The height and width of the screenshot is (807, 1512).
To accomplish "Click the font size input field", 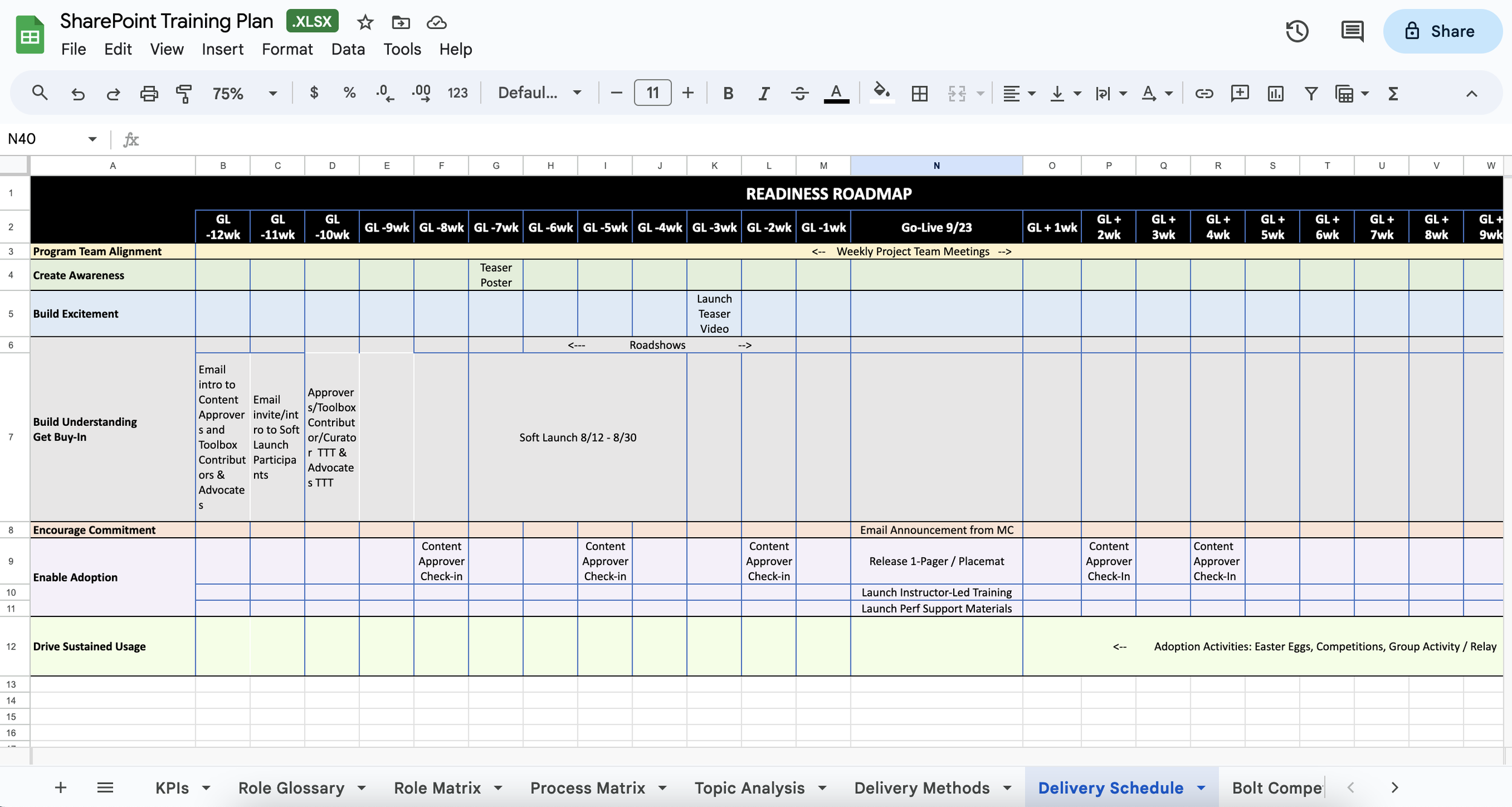I will pos(652,93).
